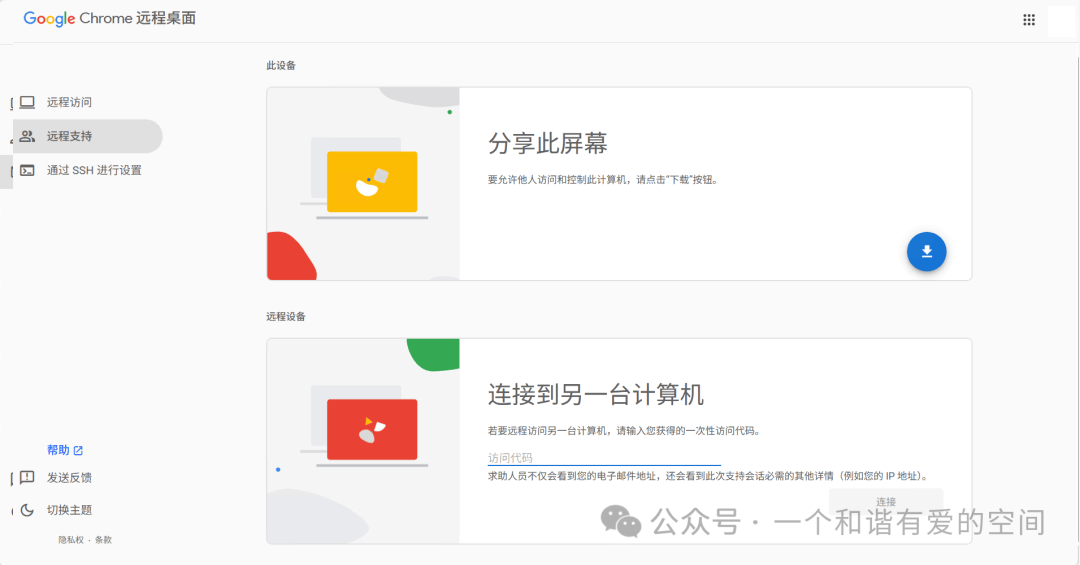The image size is (1080, 565).
Task: Click the feedback icon beside 发送反馈
Action: (x=27, y=477)
